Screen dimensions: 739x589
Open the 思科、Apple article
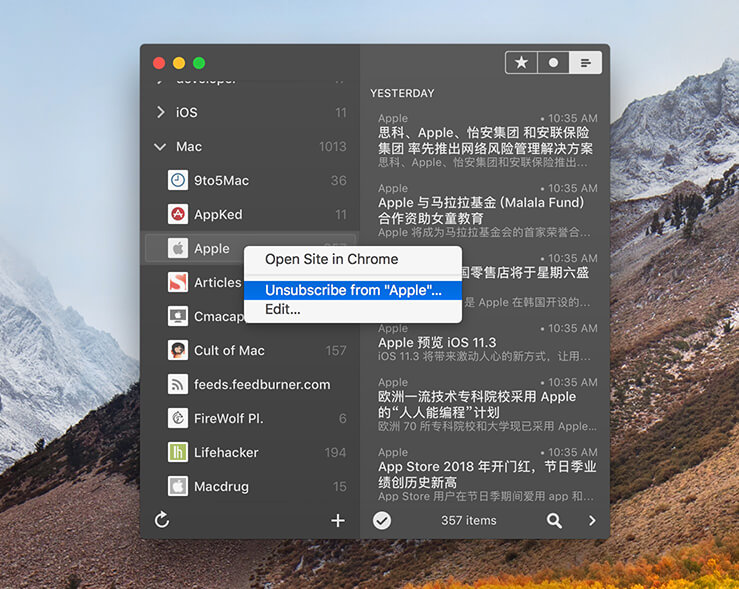[x=485, y=140]
